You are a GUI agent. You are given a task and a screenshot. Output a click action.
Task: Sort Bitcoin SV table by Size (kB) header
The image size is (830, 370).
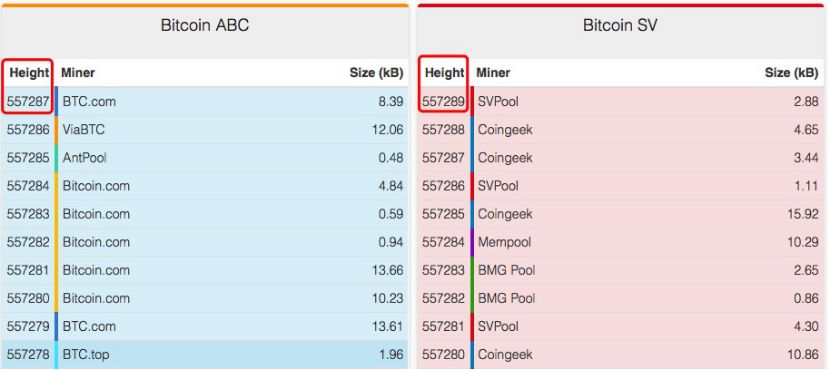click(791, 73)
